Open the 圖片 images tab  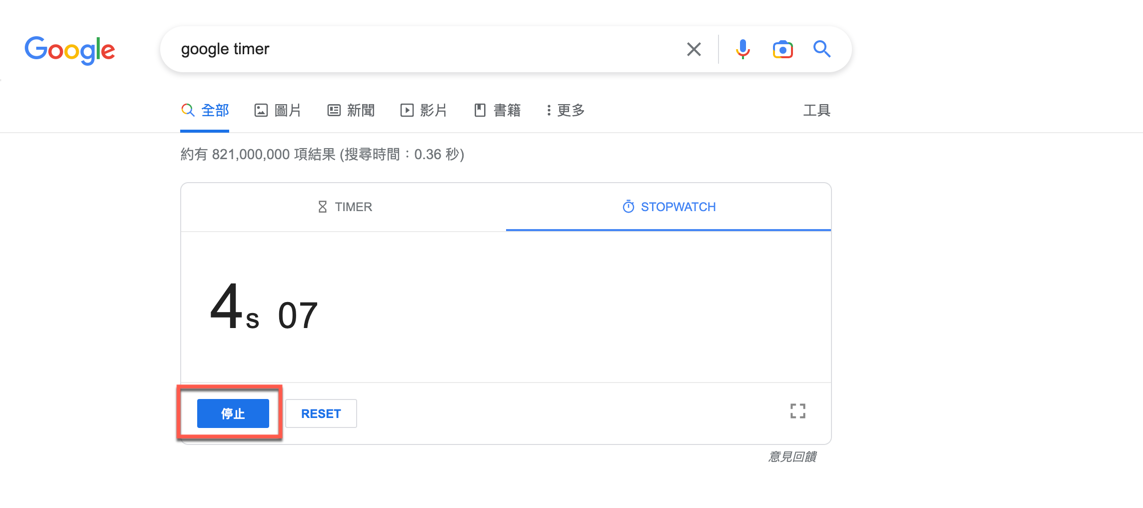pos(278,111)
